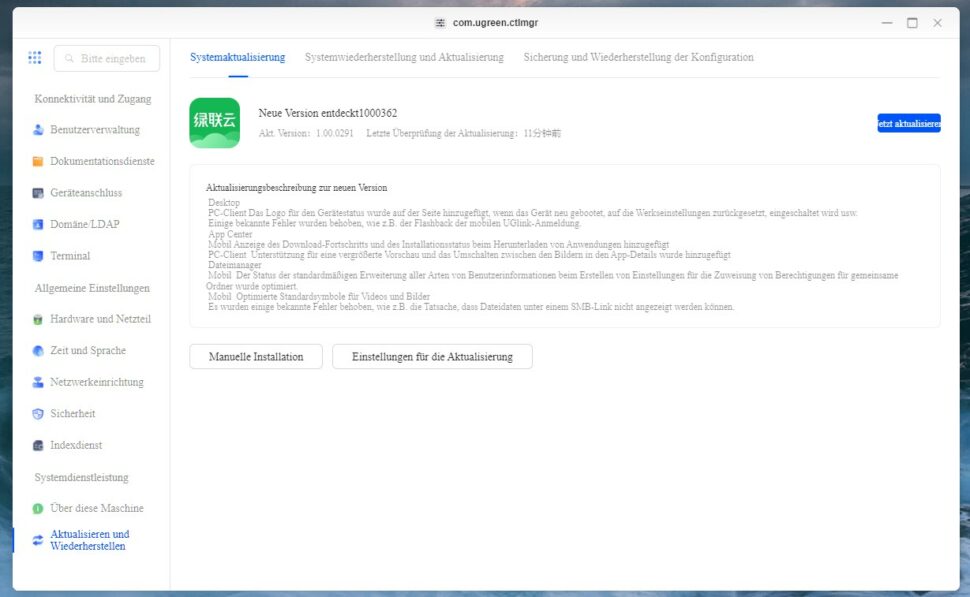Click the title bar settings sliders icon
Viewport: 970px width, 597px height.
tap(440, 23)
